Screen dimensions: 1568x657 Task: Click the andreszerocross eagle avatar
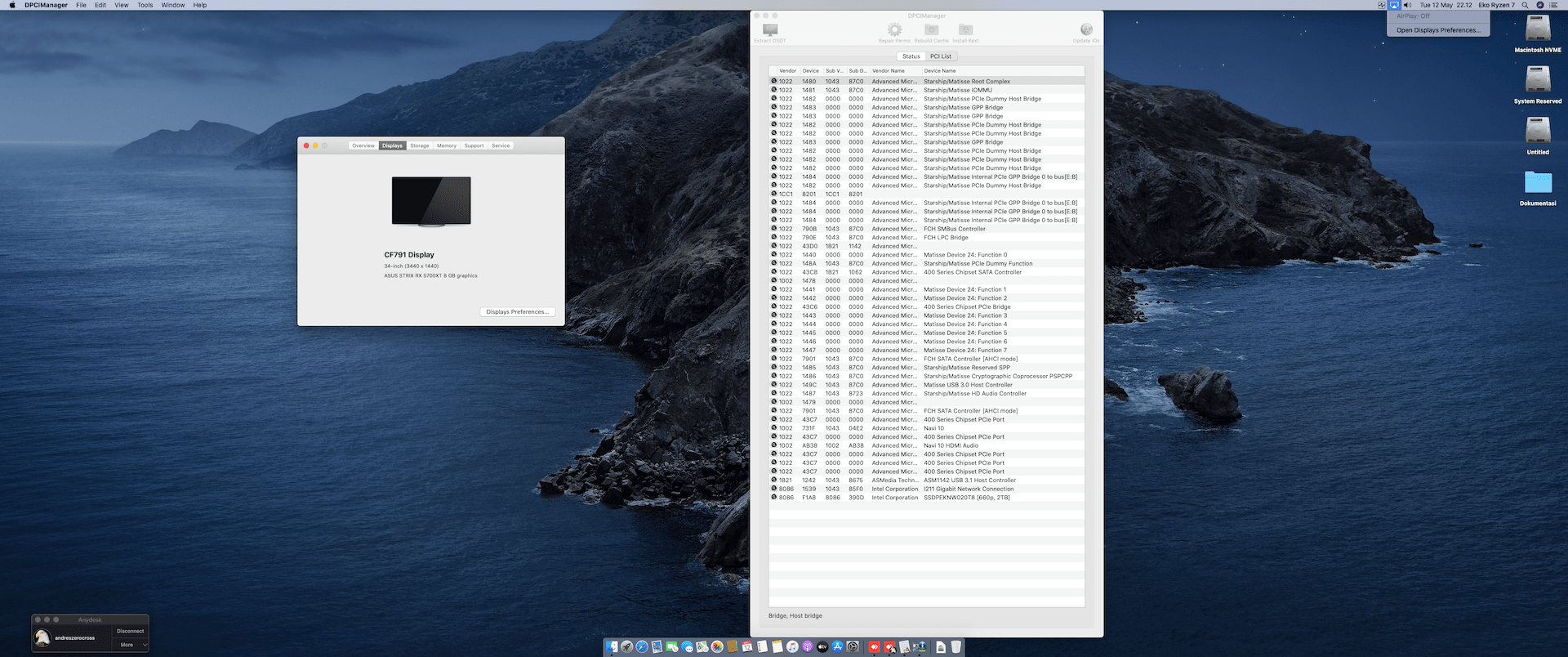coord(42,637)
